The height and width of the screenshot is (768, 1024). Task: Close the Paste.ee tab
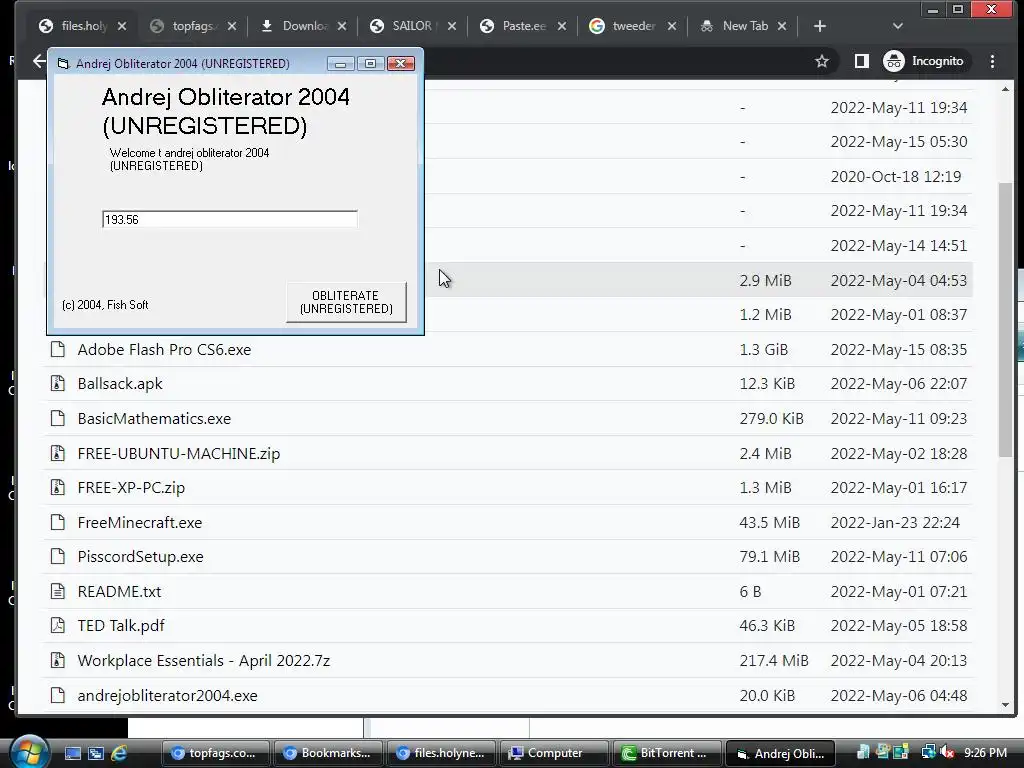[x=562, y=26]
